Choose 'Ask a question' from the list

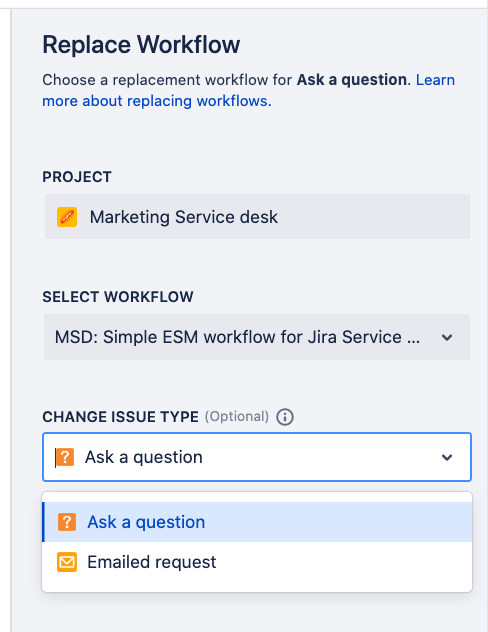[x=257, y=522]
